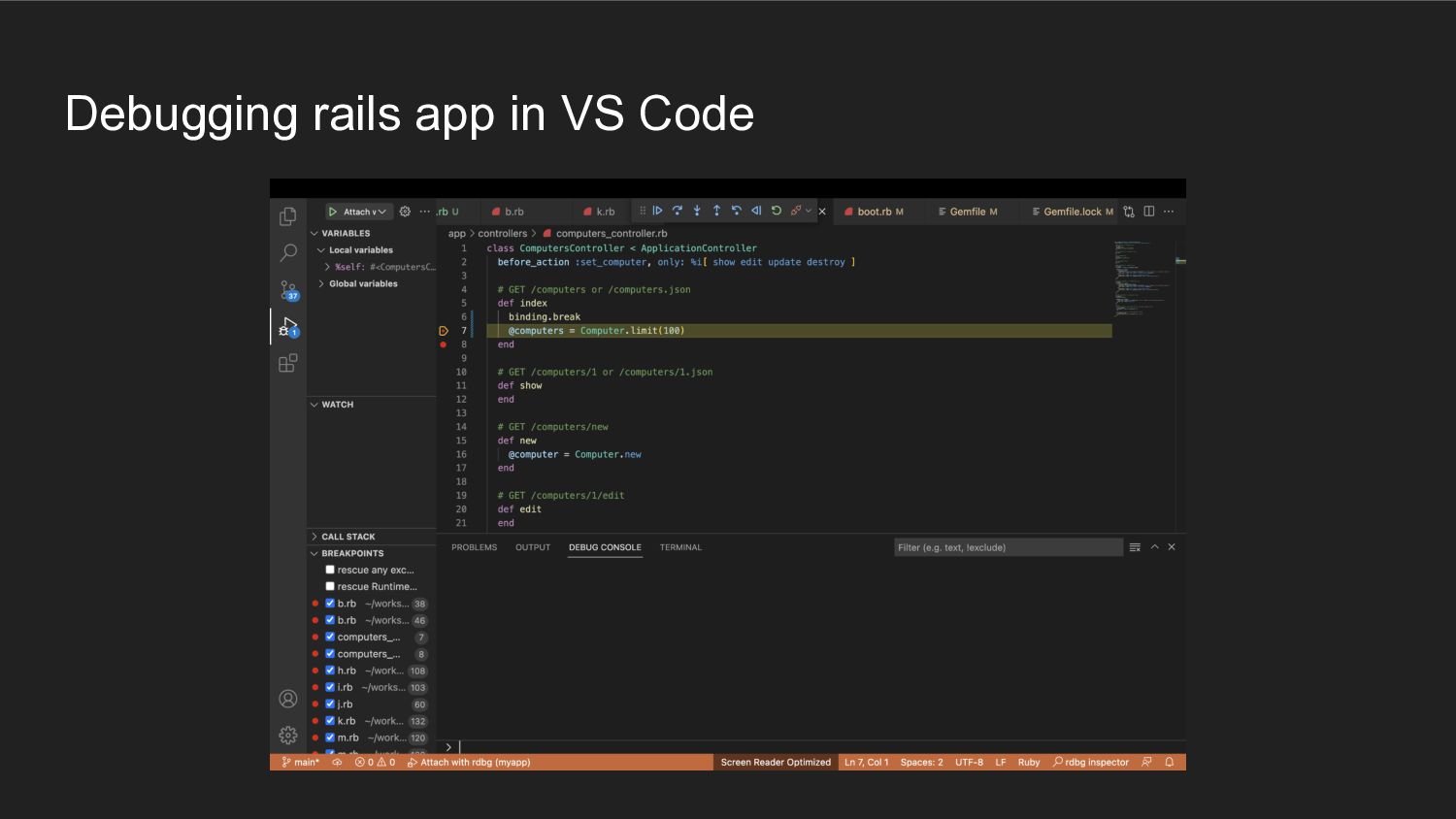This screenshot has height=819, width=1456.
Task: Click Step Back in debug toolbar
Action: (x=737, y=211)
